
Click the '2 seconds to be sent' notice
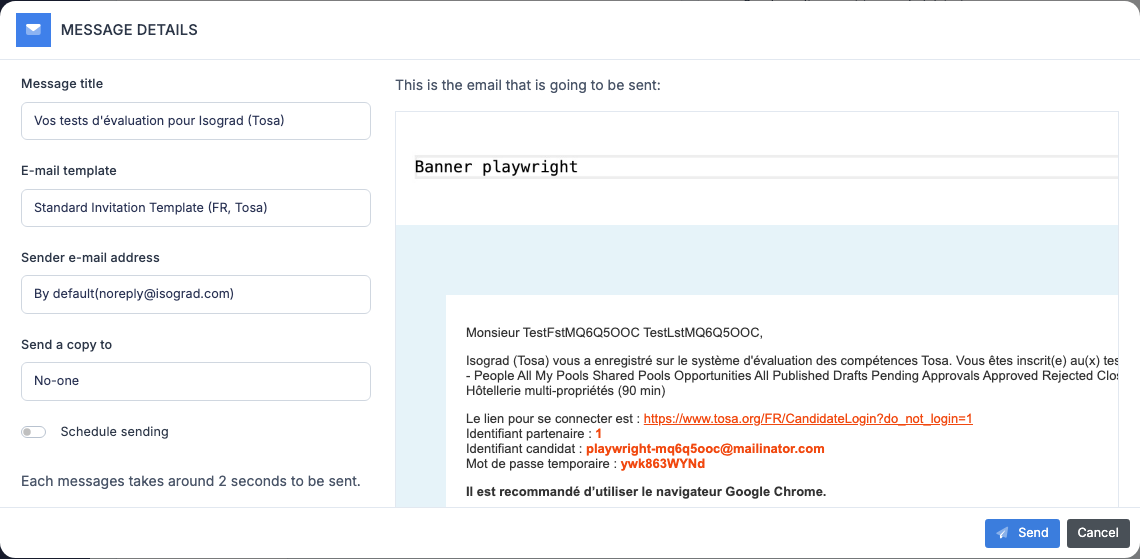click(190, 481)
